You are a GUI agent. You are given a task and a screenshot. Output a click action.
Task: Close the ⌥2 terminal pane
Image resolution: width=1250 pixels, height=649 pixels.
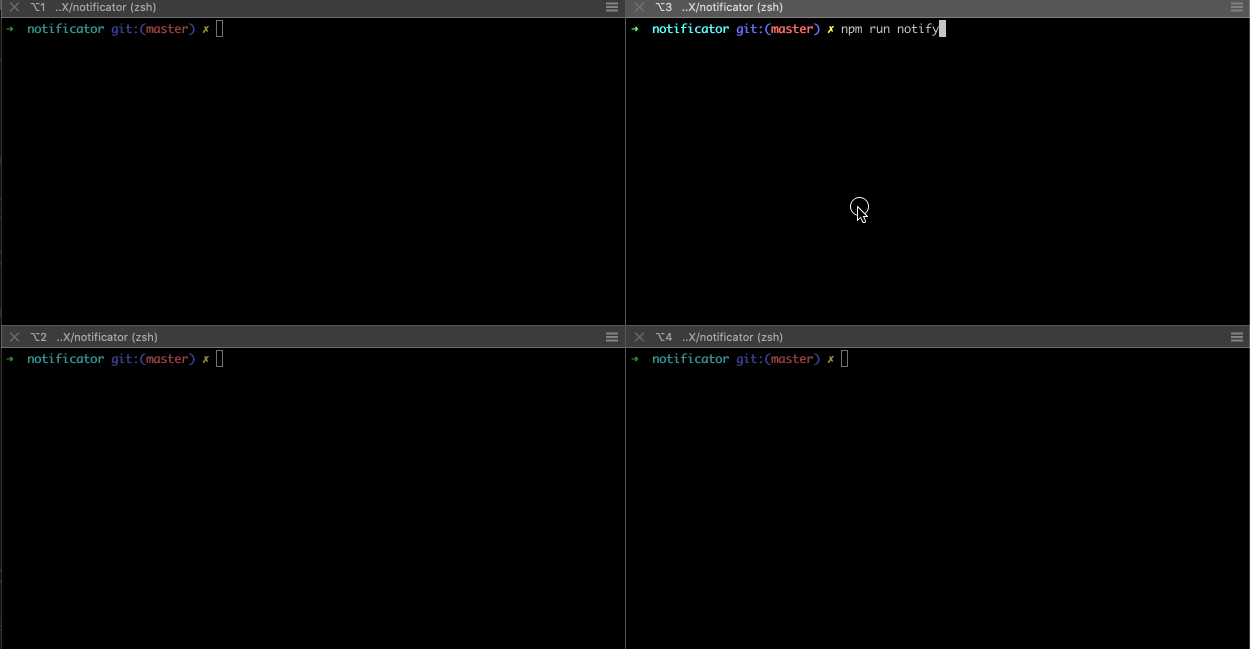[x=14, y=337]
